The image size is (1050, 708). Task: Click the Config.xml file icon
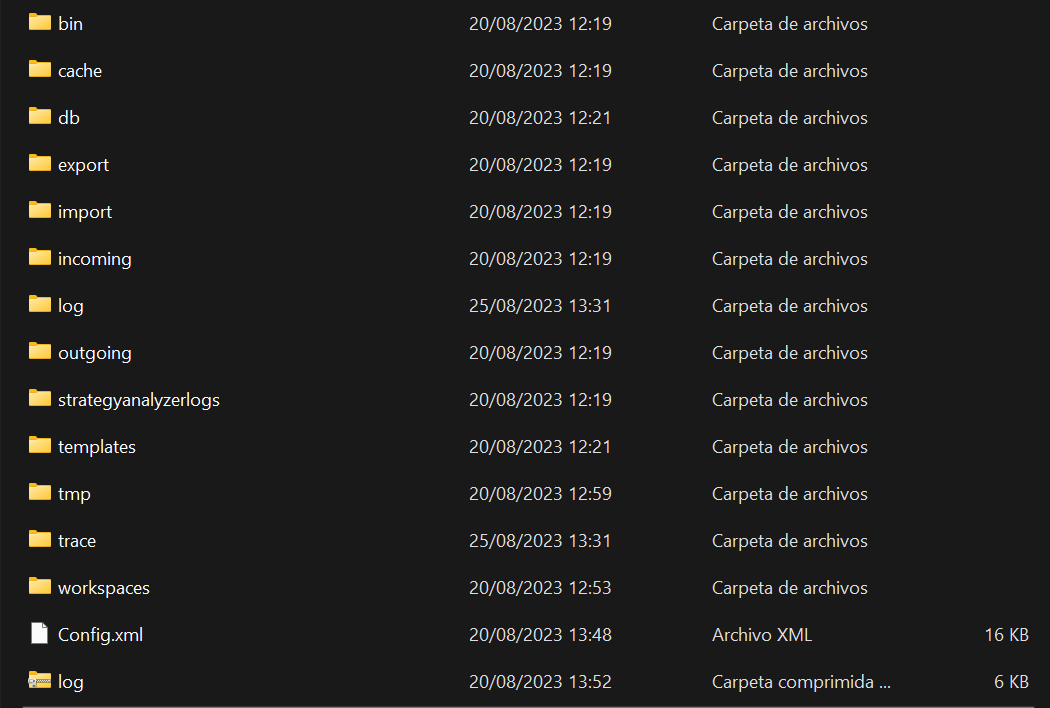[x=40, y=634]
